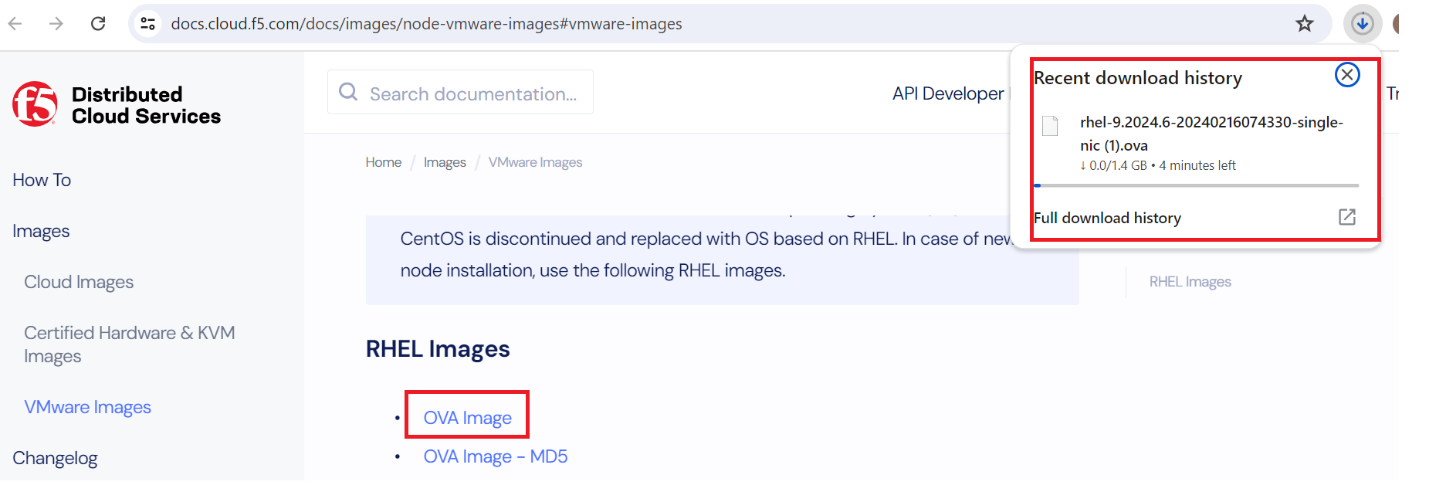
Task: Click the OVA Image download link
Action: coord(467,418)
